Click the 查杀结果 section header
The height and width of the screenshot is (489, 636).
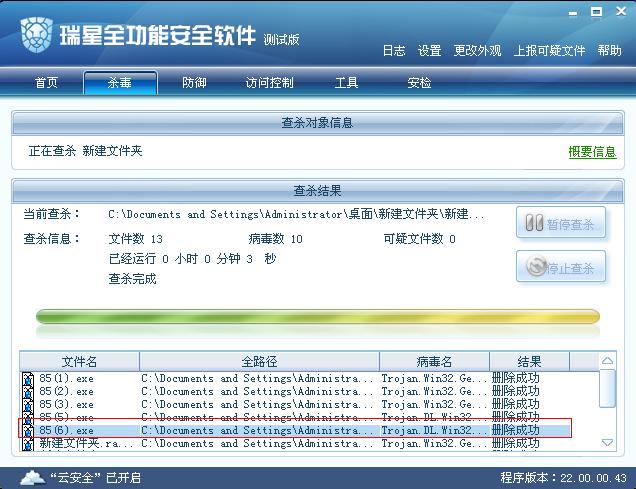tap(318, 191)
